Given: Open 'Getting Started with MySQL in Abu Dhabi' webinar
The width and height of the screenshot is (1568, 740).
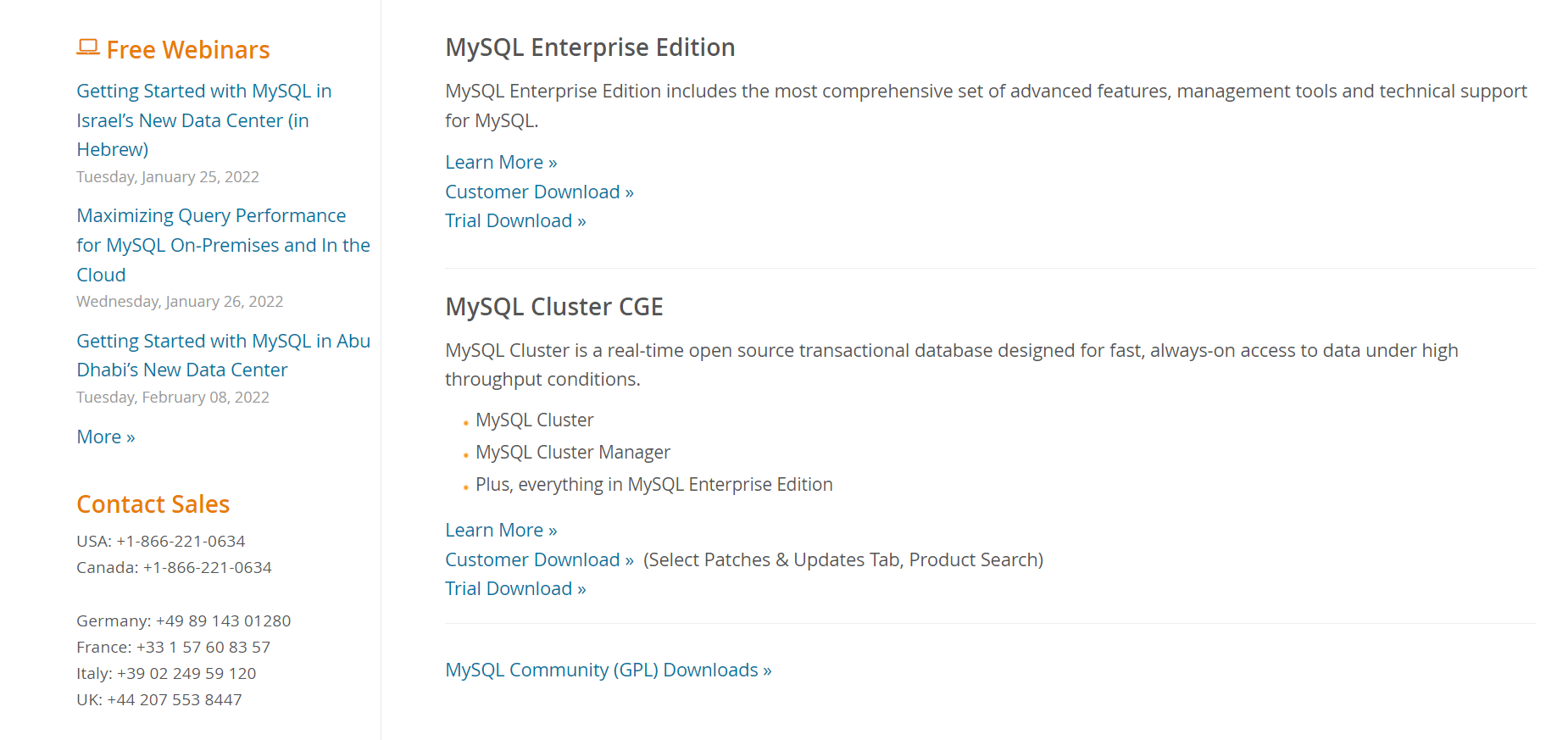Looking at the screenshot, I should 223,354.
